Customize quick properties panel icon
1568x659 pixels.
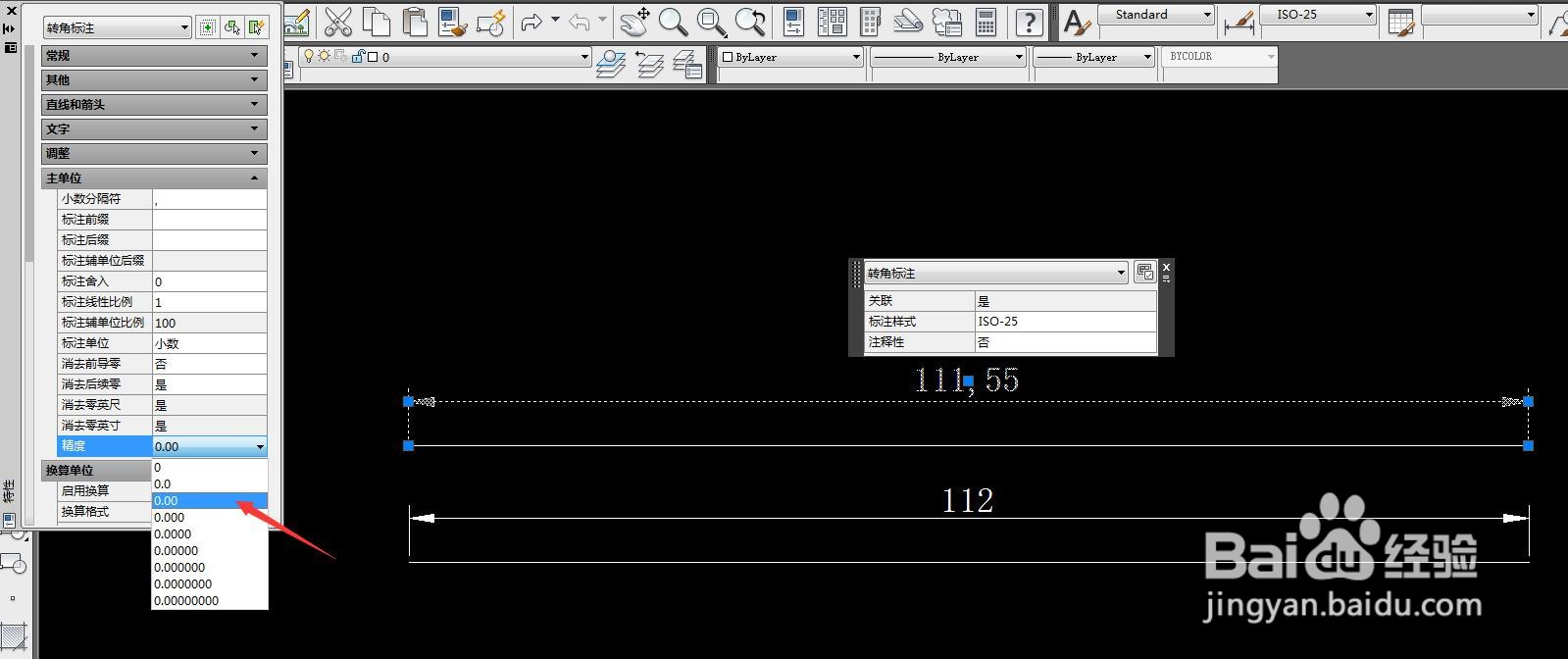coord(1144,273)
